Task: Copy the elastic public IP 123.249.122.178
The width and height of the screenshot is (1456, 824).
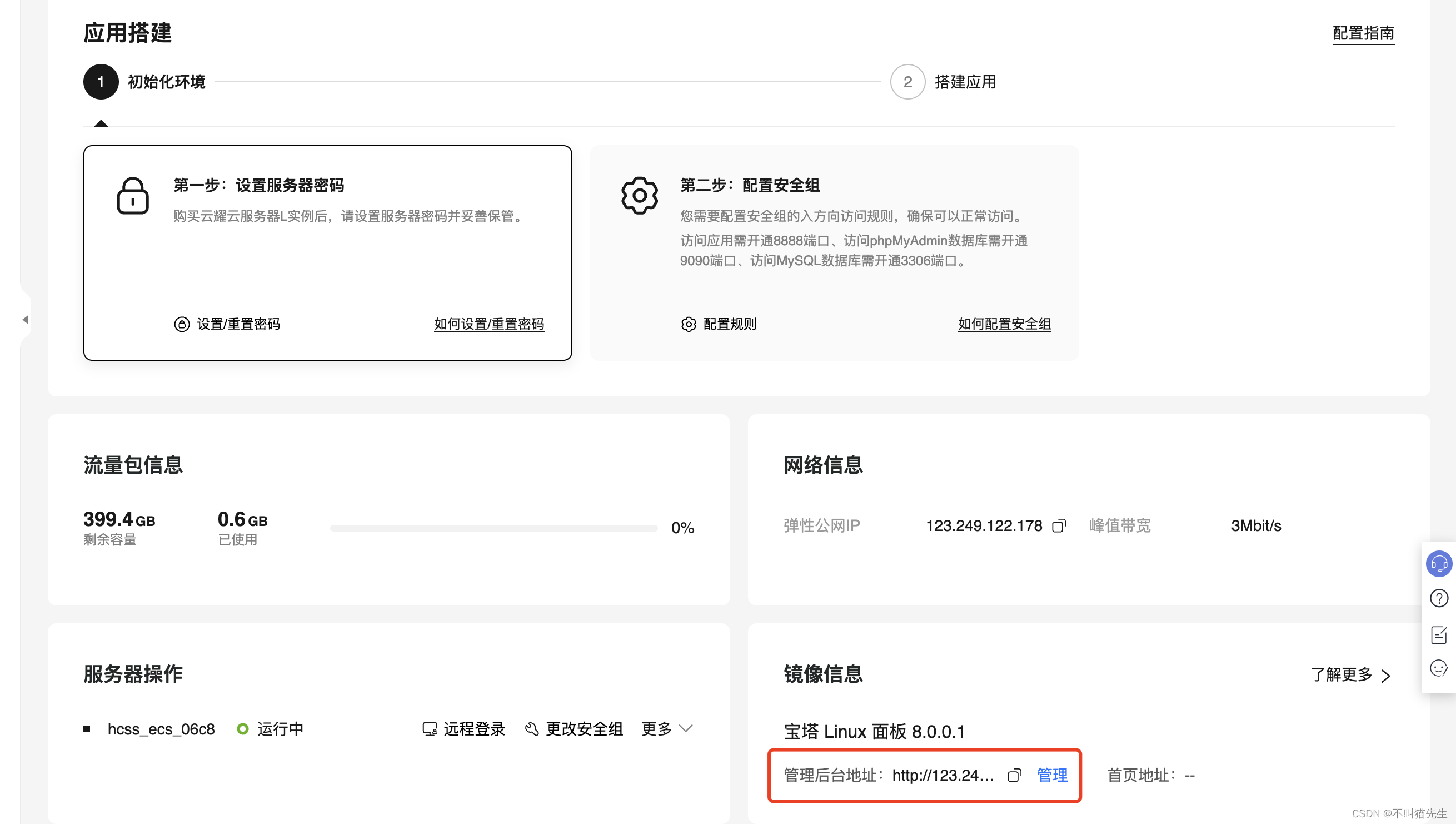Action: pyautogui.click(x=1059, y=526)
